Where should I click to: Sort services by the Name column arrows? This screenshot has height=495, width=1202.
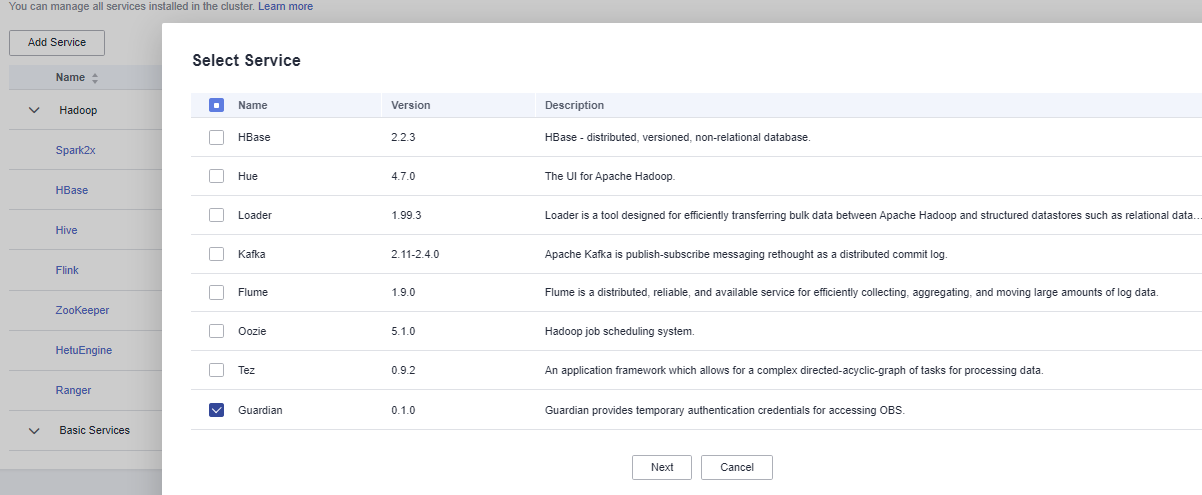(x=95, y=78)
